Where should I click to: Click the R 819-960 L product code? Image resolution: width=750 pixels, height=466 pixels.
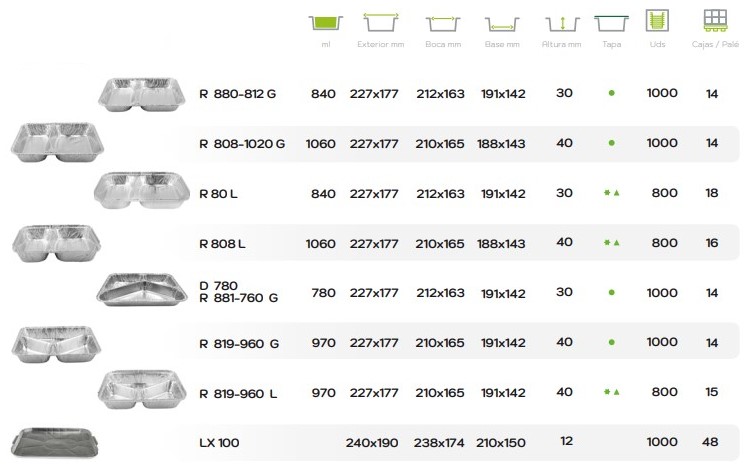pyautogui.click(x=238, y=394)
